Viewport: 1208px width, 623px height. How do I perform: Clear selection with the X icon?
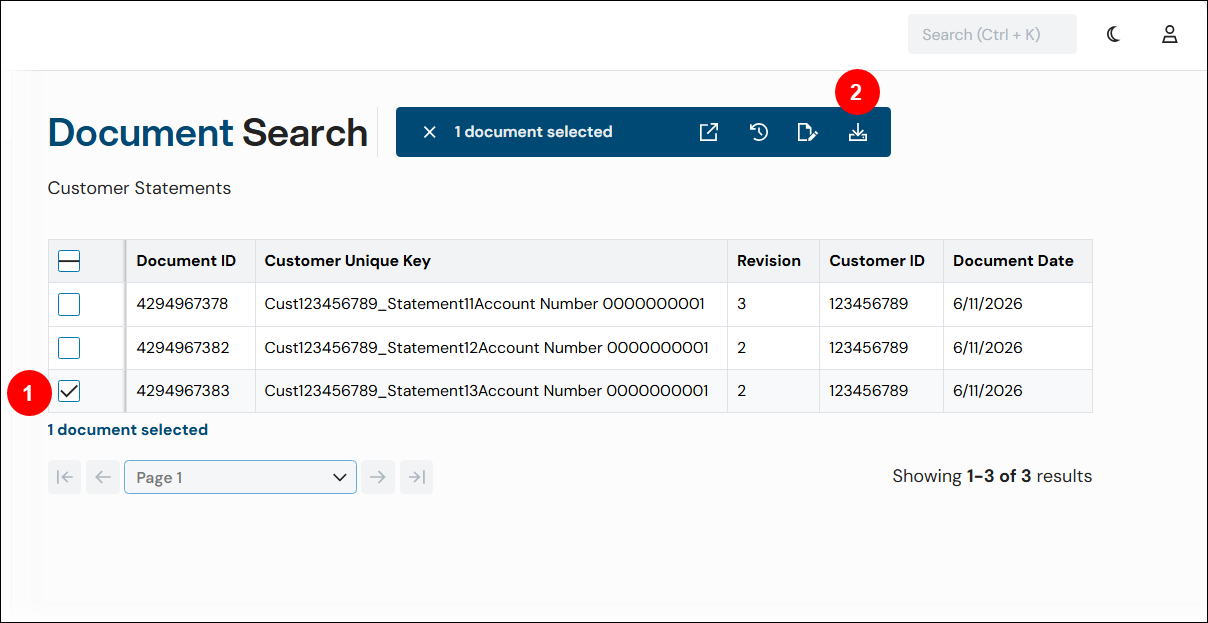(430, 132)
